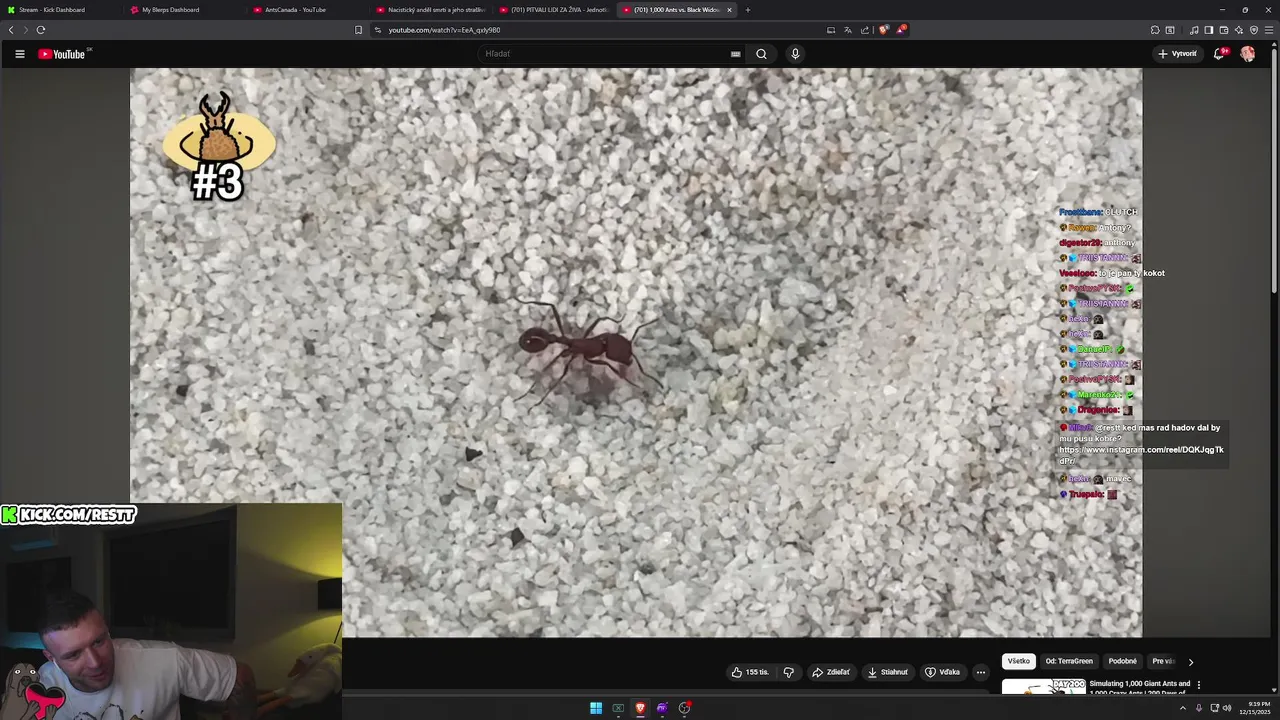Screen dimensions: 1280x720
Task: Reload the page with the refresh icon
Action: [x=40, y=30]
